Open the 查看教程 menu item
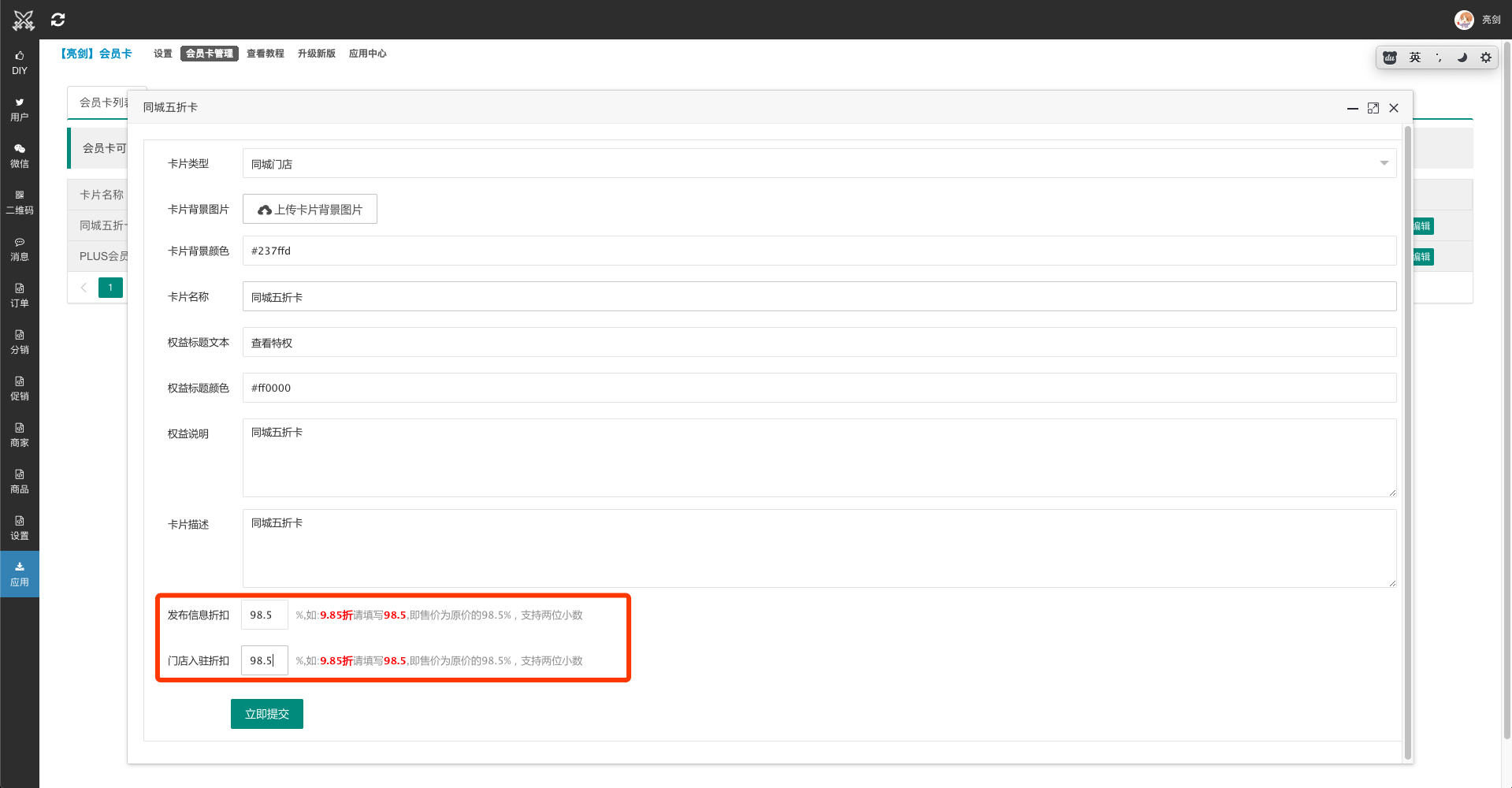Screen dimensions: 1512x788 (x=266, y=54)
